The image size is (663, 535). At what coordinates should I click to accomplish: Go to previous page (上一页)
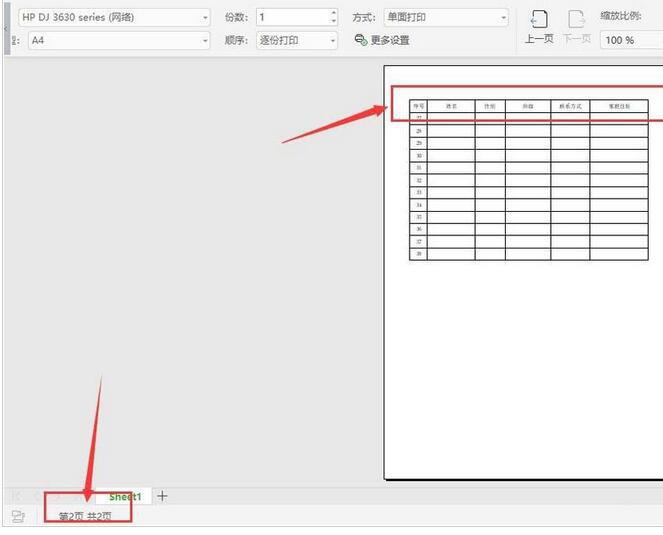[538, 20]
